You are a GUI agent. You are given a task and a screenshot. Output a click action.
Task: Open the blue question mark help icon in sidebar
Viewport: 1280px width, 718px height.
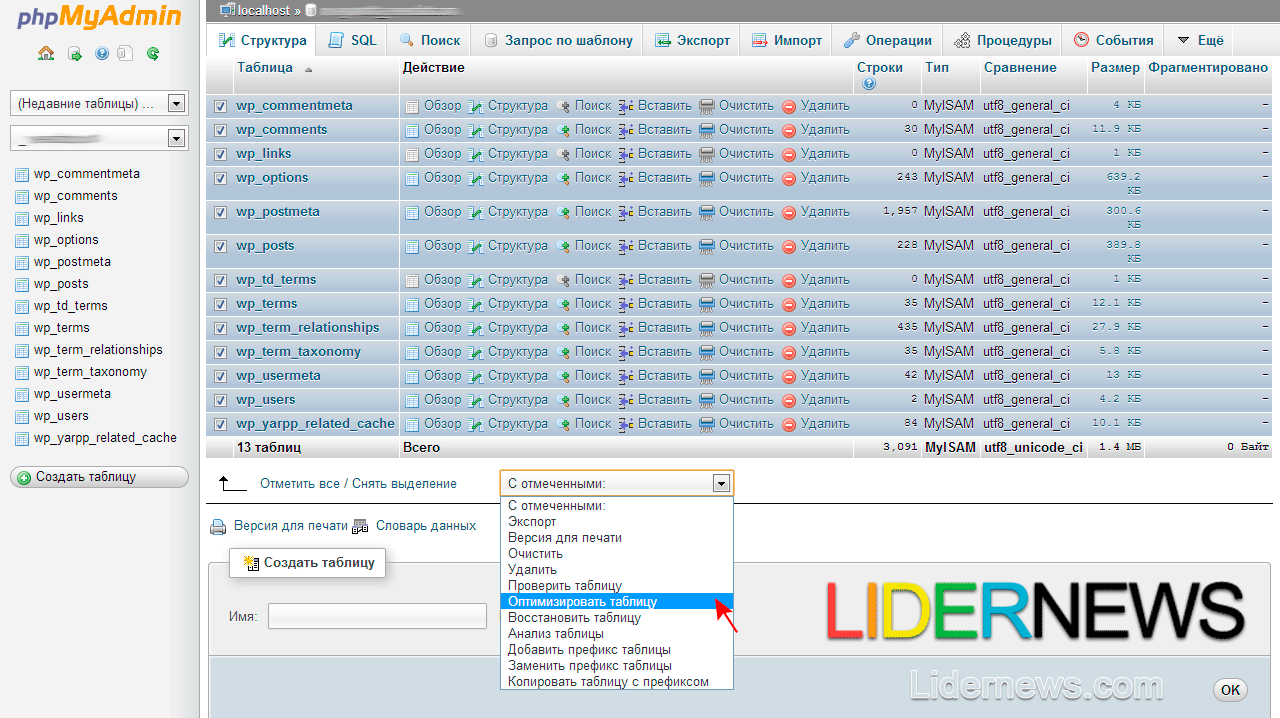[101, 54]
